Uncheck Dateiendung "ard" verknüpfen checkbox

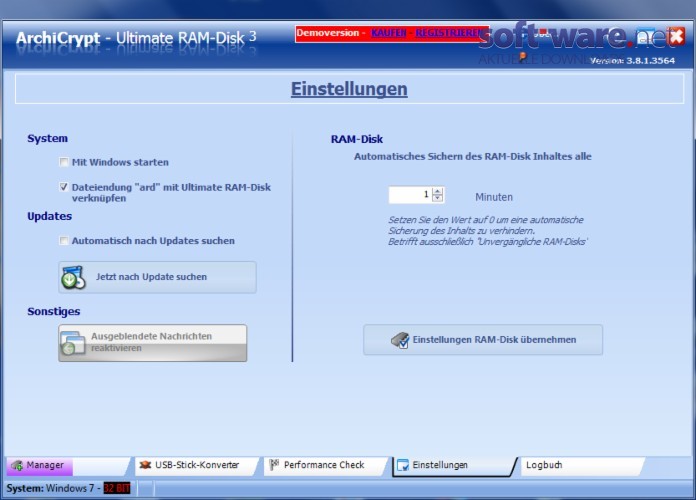tap(64, 187)
